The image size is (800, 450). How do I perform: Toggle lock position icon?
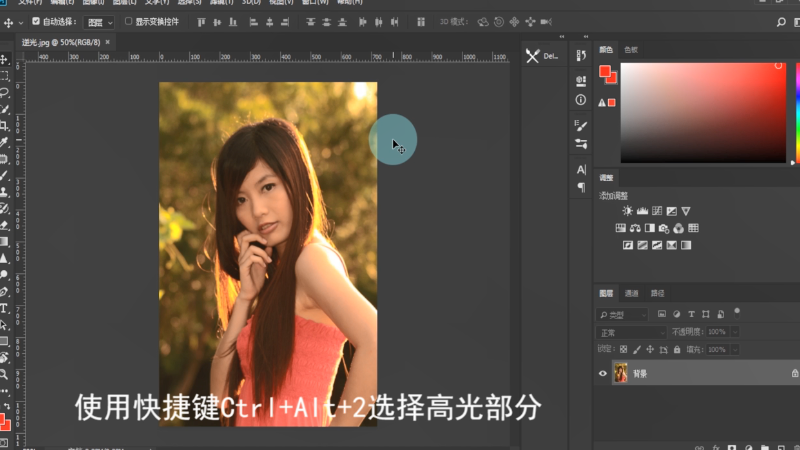[x=650, y=349]
